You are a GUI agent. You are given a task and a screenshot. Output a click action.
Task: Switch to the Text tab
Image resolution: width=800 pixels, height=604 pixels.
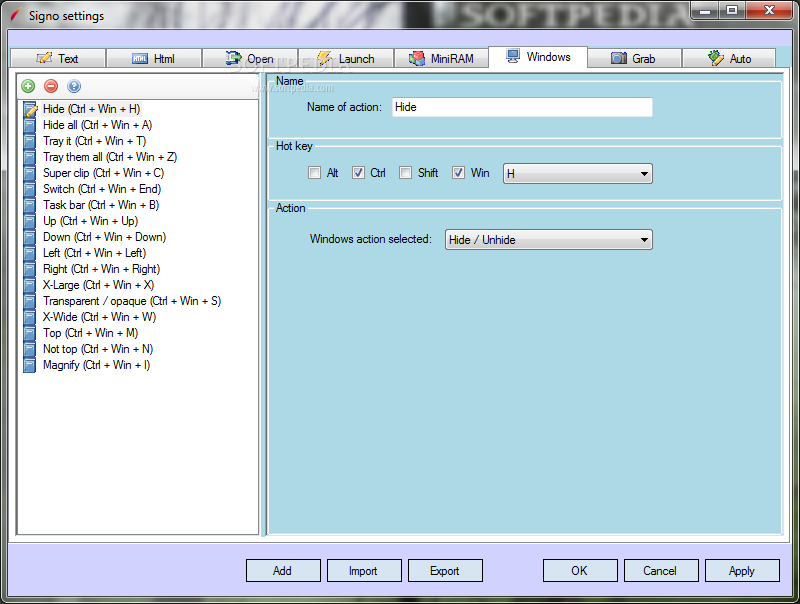tap(58, 59)
